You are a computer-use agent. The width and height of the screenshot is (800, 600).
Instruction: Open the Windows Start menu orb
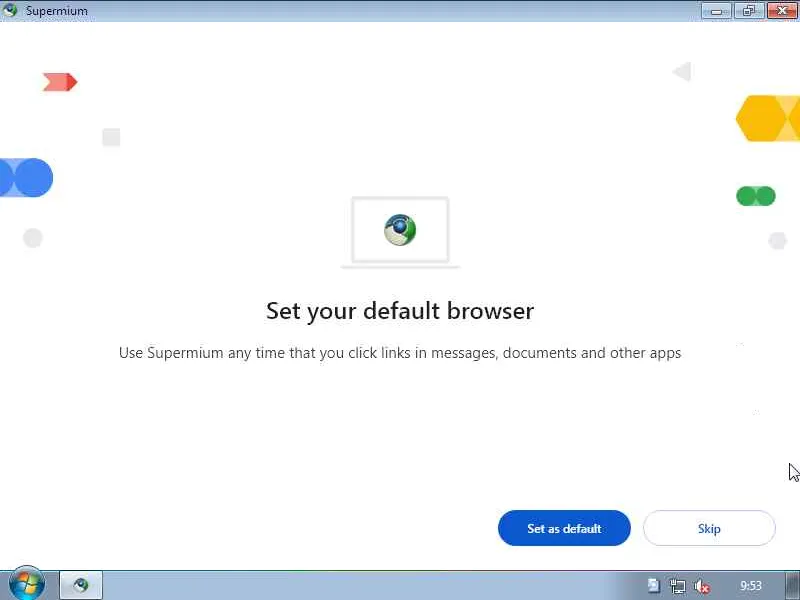pyautogui.click(x=27, y=584)
